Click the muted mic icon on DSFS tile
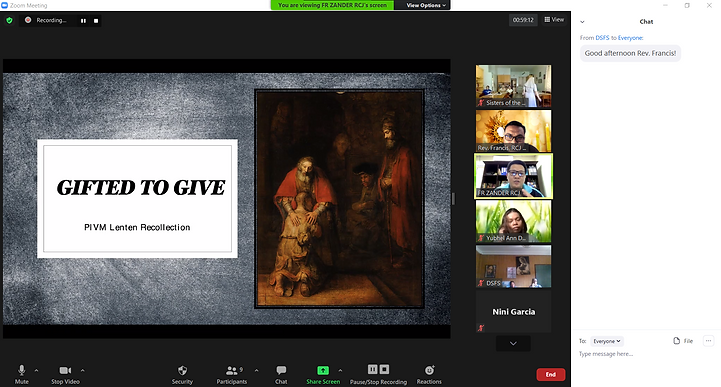721x387 pixels. pos(481,283)
